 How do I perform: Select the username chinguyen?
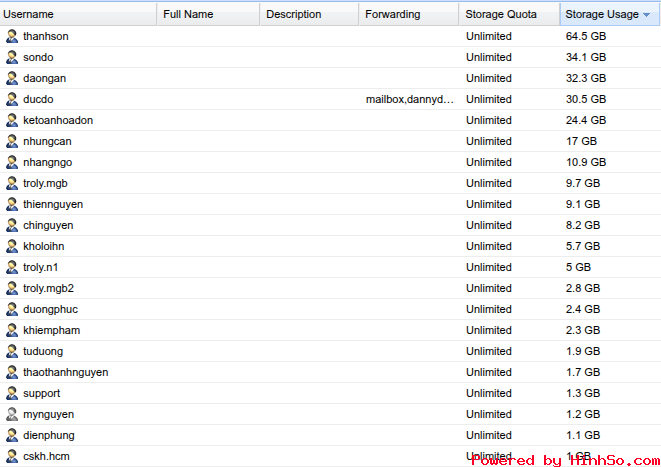pos(48,225)
